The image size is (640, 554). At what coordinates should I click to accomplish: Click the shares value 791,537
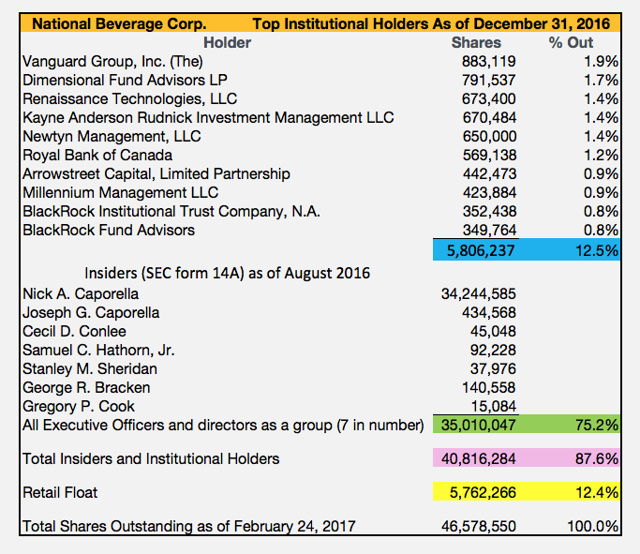click(489, 80)
